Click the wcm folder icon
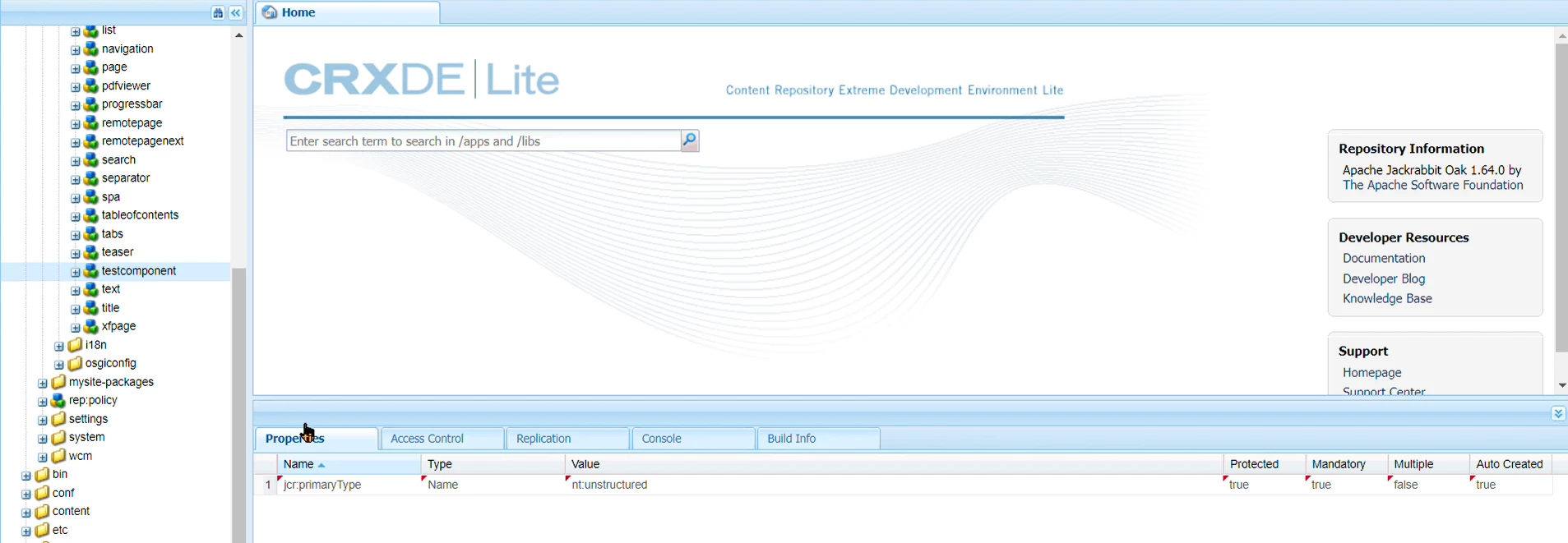This screenshot has height=543, width=1568. click(x=58, y=456)
